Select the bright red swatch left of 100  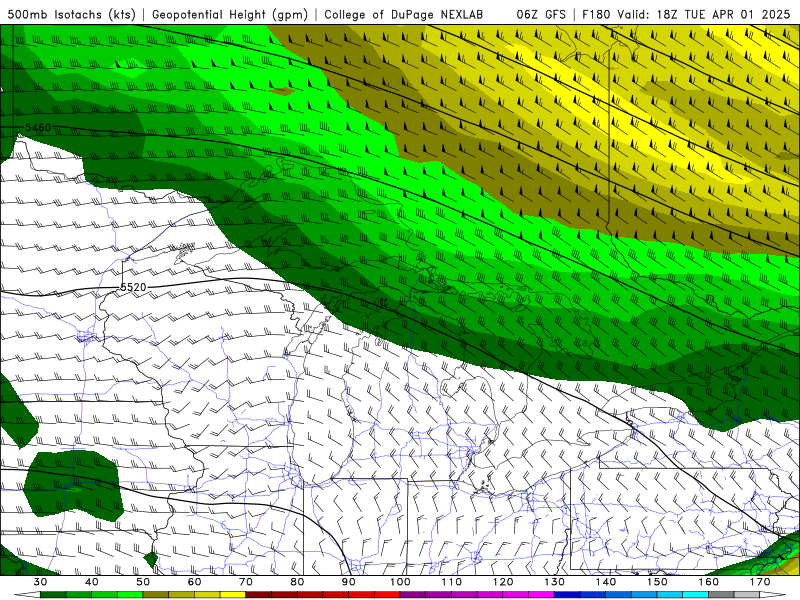point(387,594)
